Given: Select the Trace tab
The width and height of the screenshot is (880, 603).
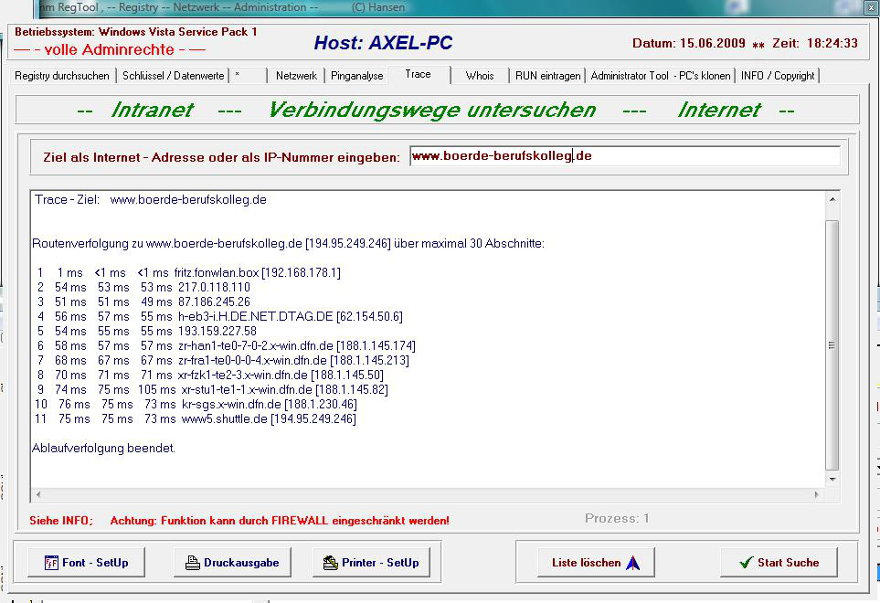Looking at the screenshot, I should point(418,75).
